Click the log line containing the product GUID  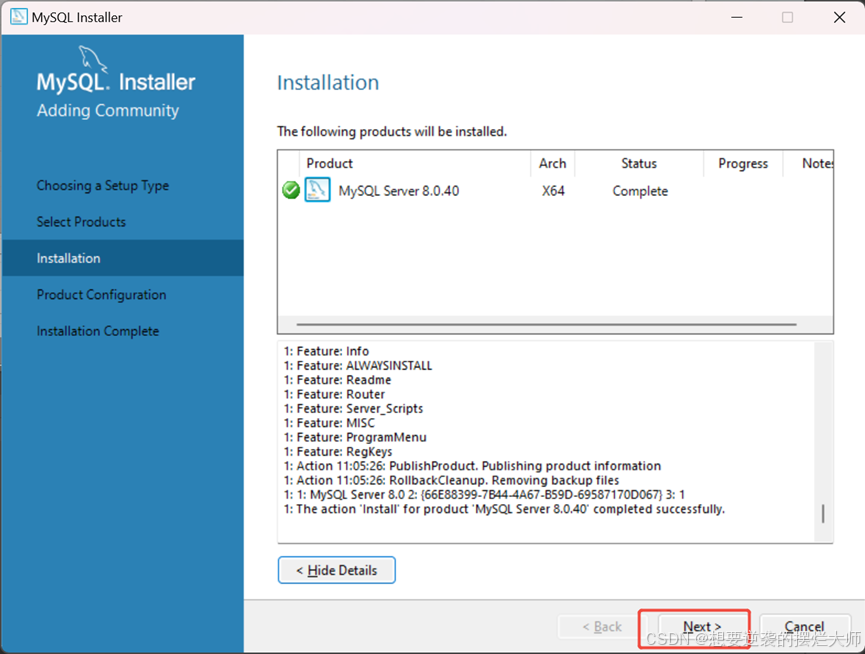(484, 494)
